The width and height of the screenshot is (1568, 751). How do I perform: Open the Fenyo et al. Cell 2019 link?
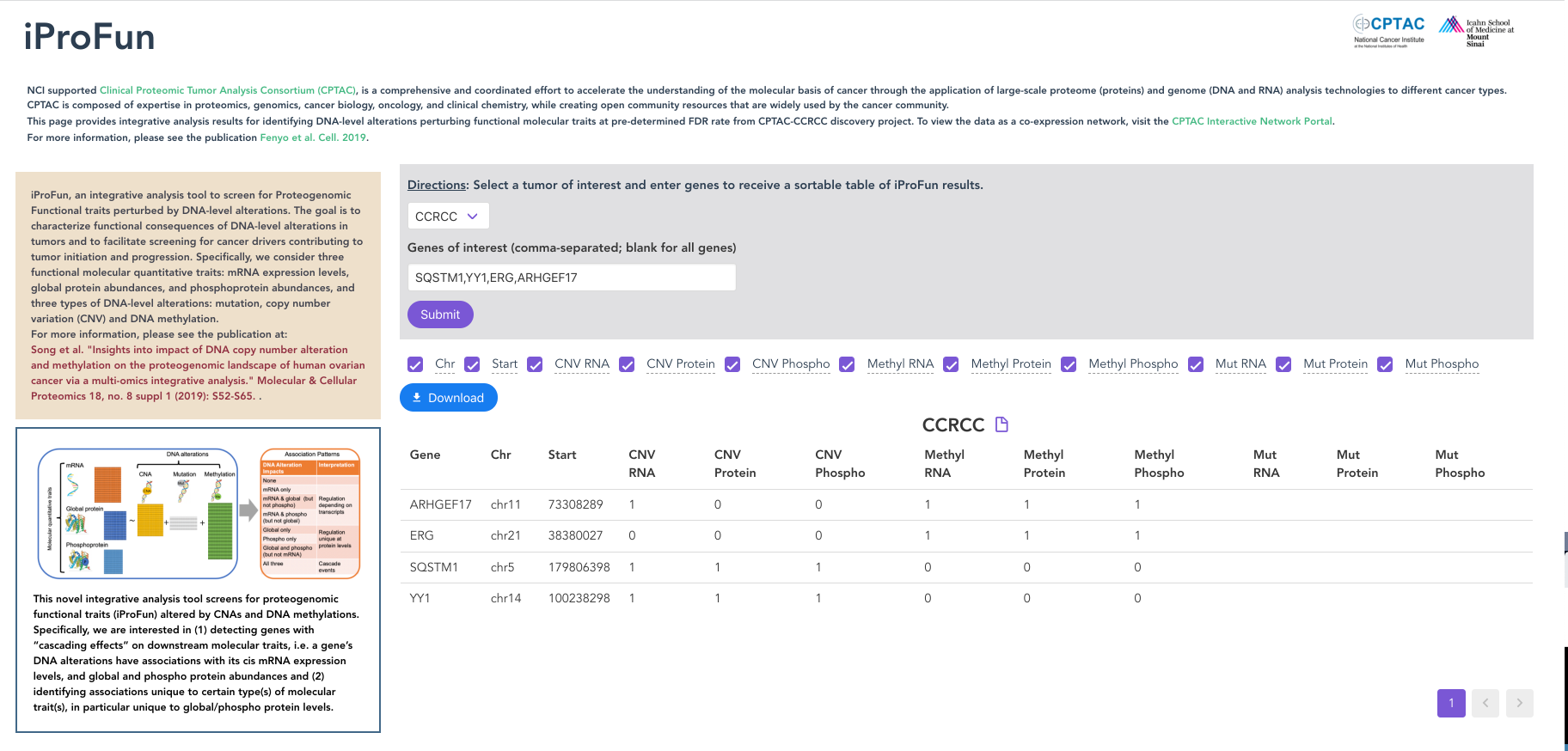(x=313, y=137)
